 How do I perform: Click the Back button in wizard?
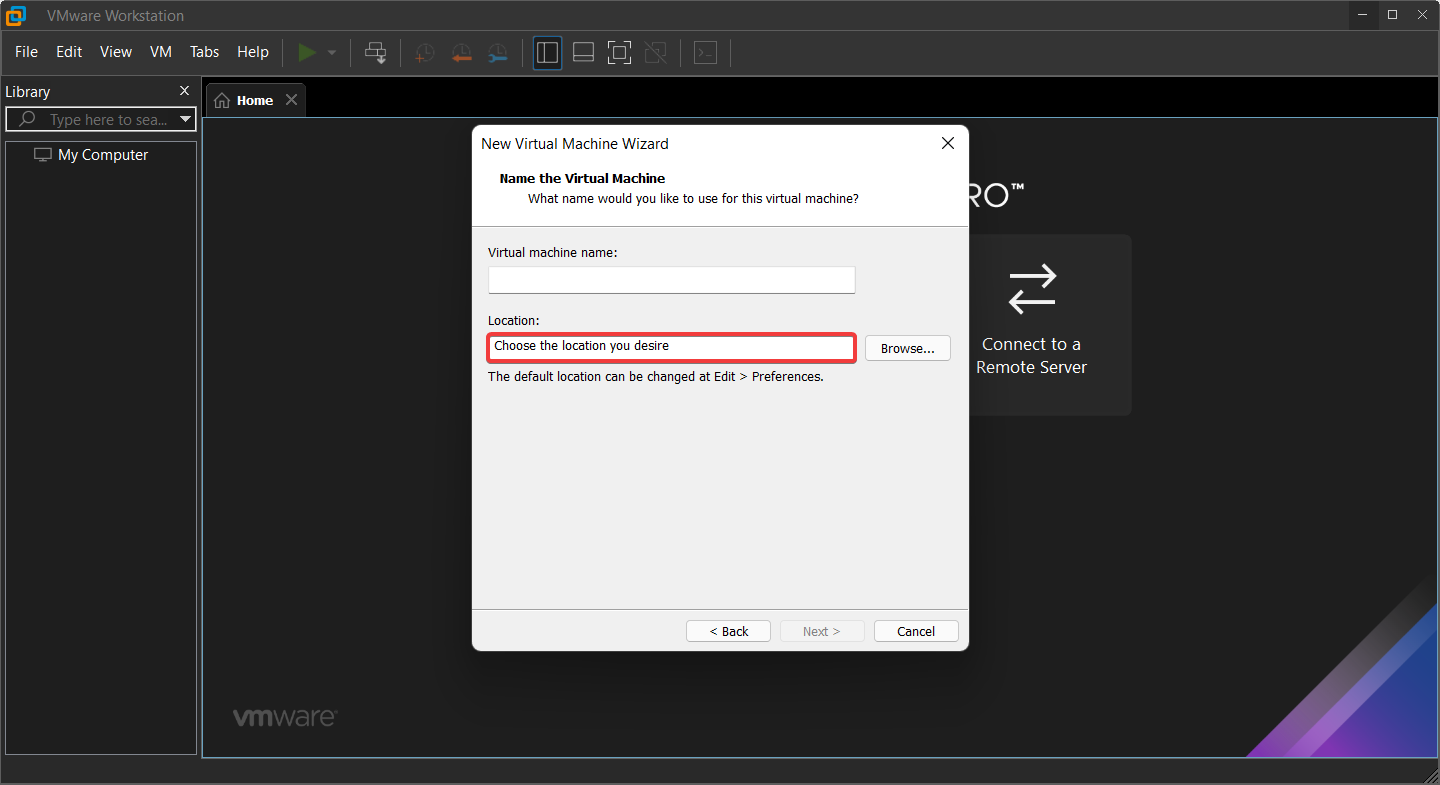click(728, 631)
